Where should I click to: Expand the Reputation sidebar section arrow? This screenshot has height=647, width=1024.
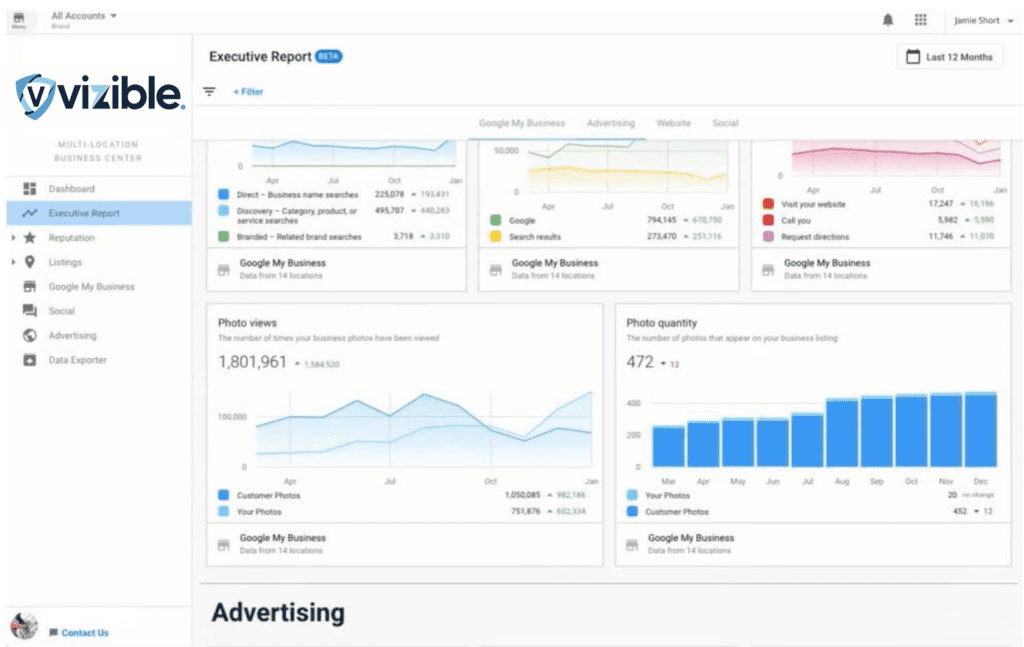click(13, 238)
